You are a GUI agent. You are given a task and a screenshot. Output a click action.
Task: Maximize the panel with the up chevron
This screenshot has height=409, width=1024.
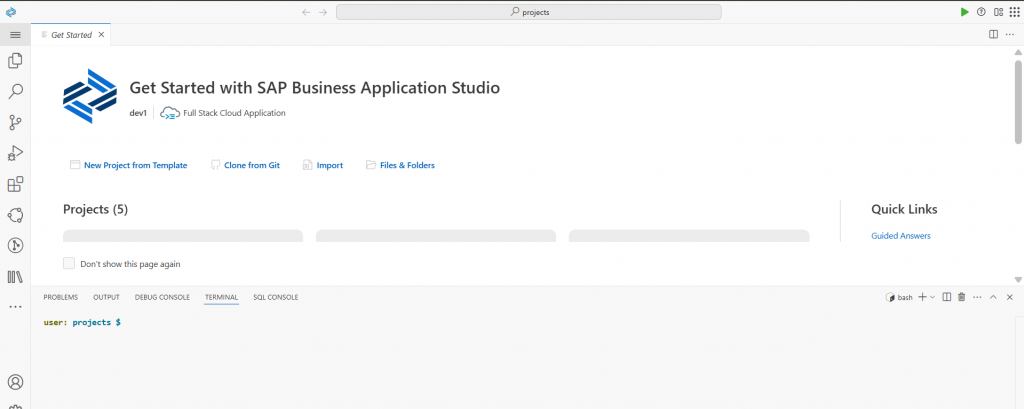tap(993, 297)
